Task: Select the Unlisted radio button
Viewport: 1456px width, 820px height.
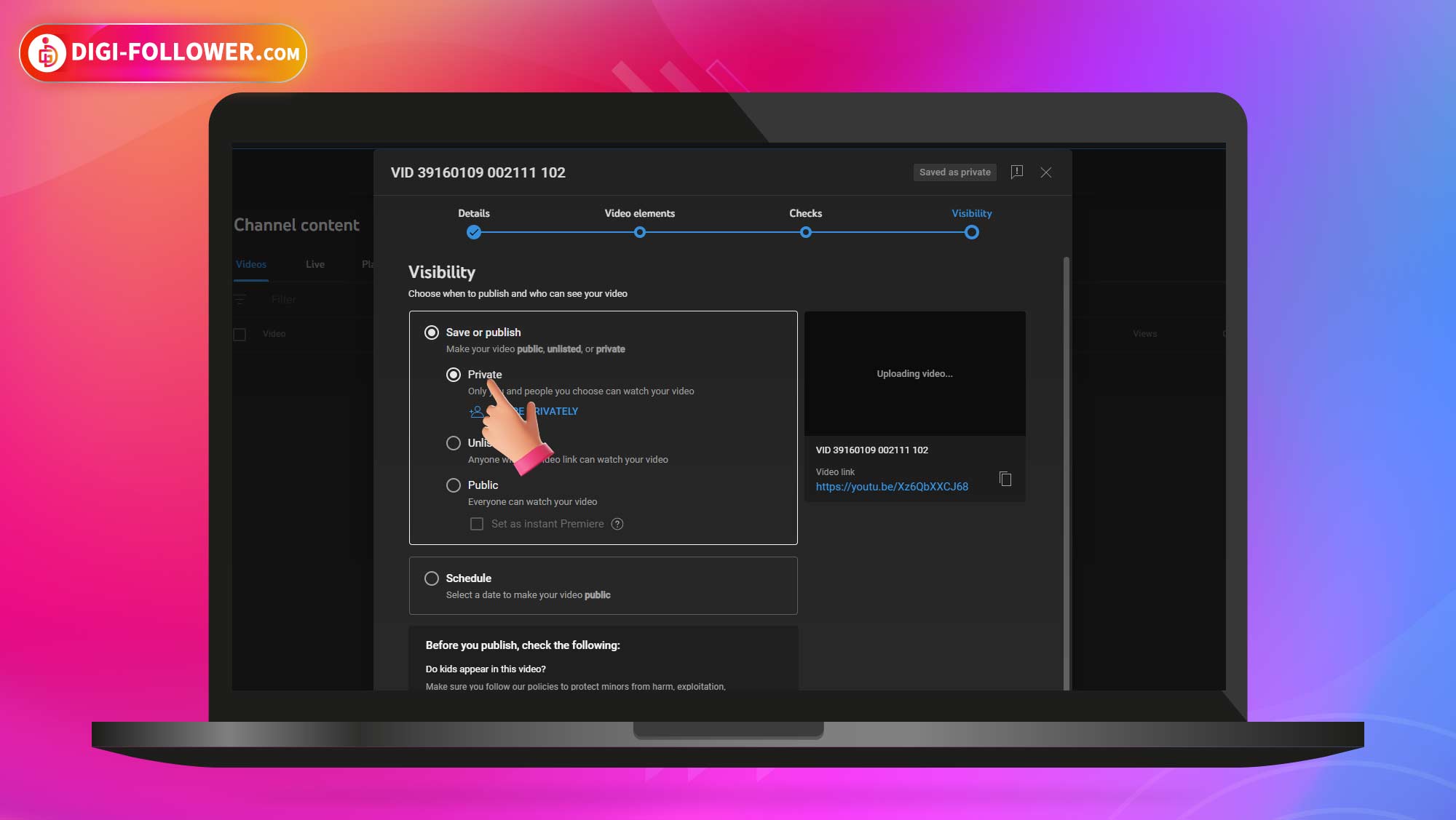Action: pyautogui.click(x=454, y=443)
